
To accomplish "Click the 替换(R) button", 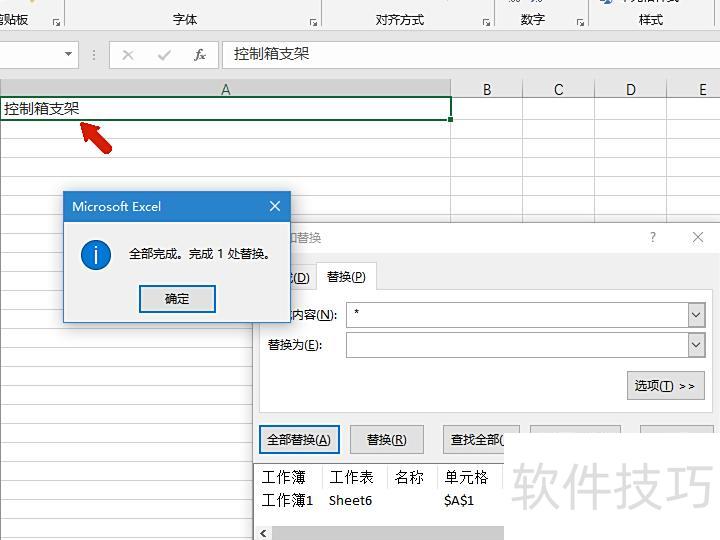I will [x=386, y=440].
